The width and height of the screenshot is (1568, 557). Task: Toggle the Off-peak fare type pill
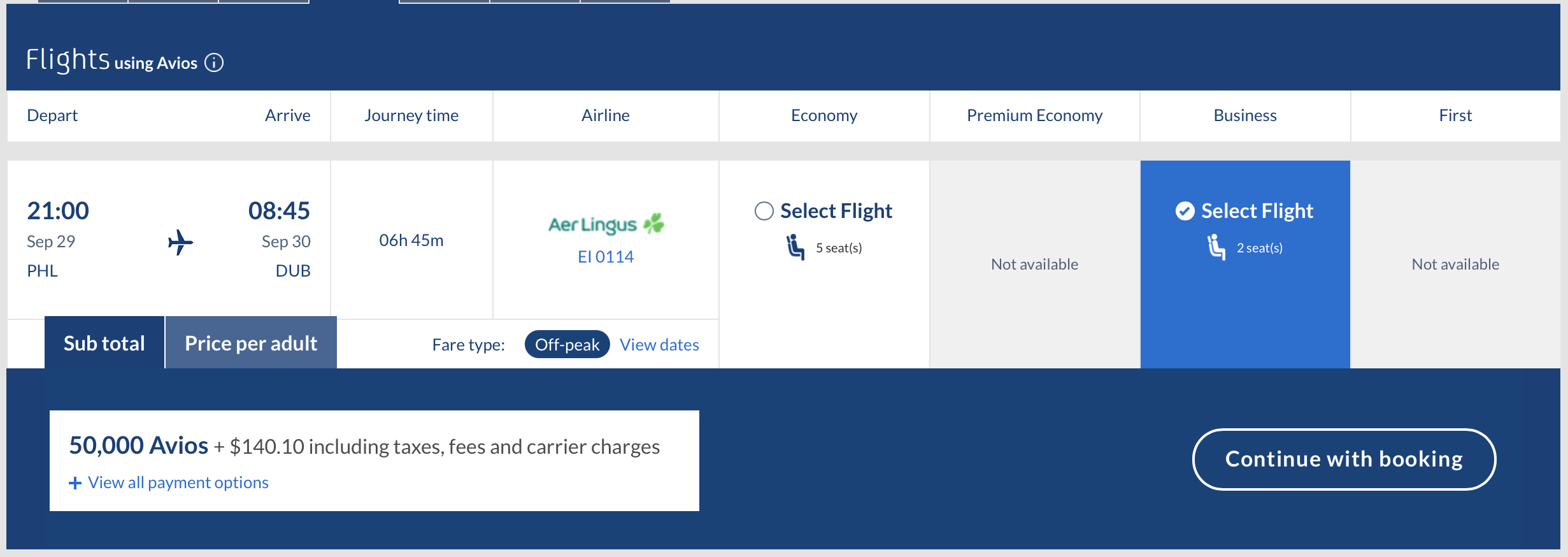[567, 344]
